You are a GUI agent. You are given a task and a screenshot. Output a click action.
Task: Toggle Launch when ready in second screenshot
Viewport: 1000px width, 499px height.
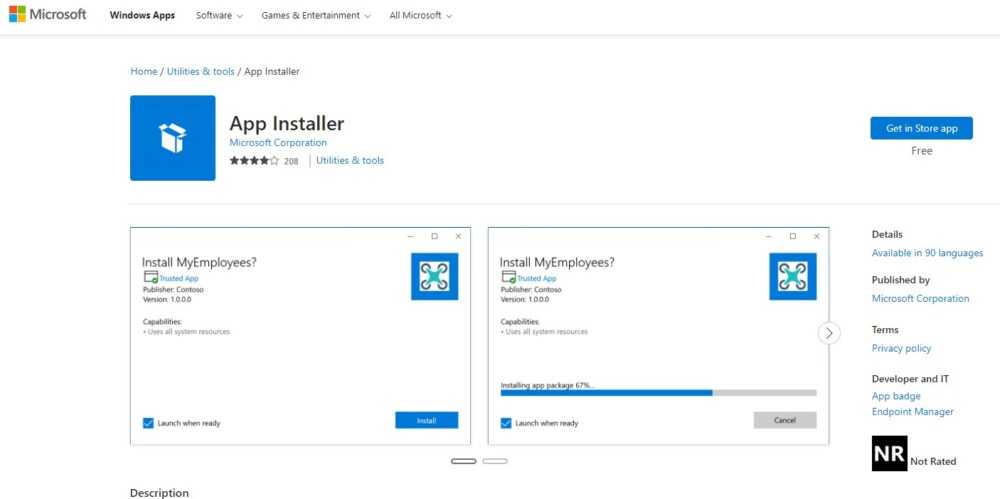click(x=507, y=423)
